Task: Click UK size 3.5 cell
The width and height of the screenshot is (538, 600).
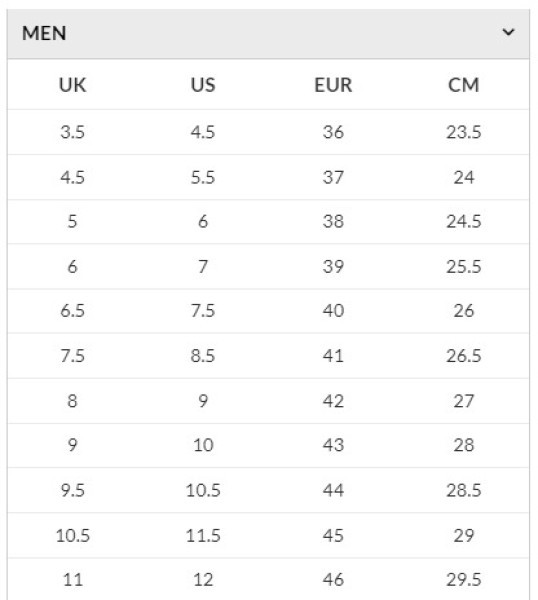Action: tap(73, 132)
